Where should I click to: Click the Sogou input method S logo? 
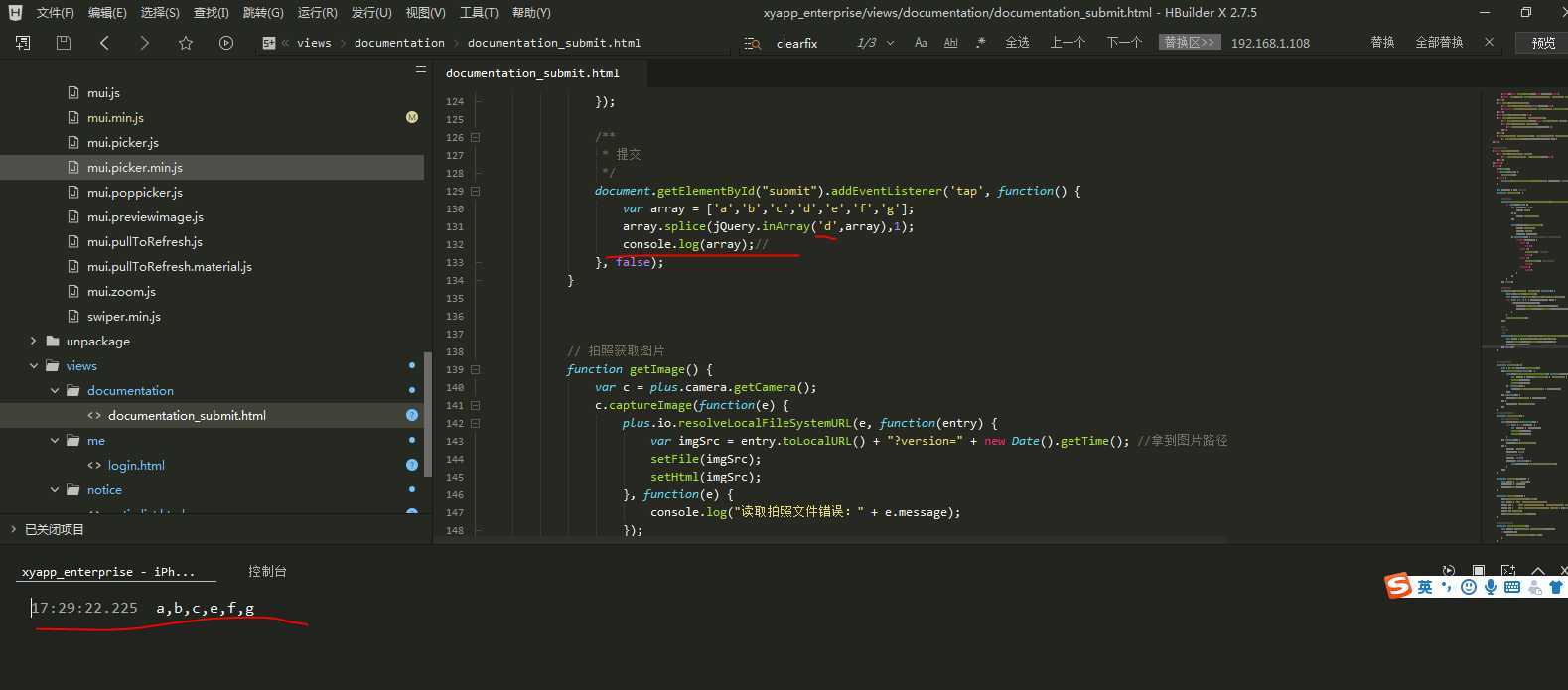(x=1399, y=586)
